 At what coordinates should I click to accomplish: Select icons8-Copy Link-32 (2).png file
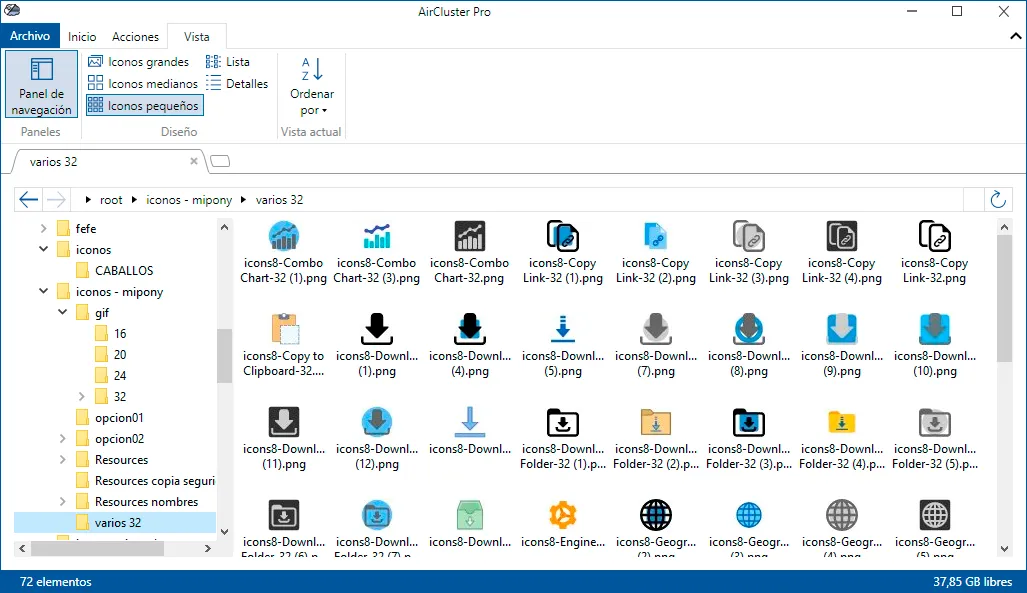656,253
